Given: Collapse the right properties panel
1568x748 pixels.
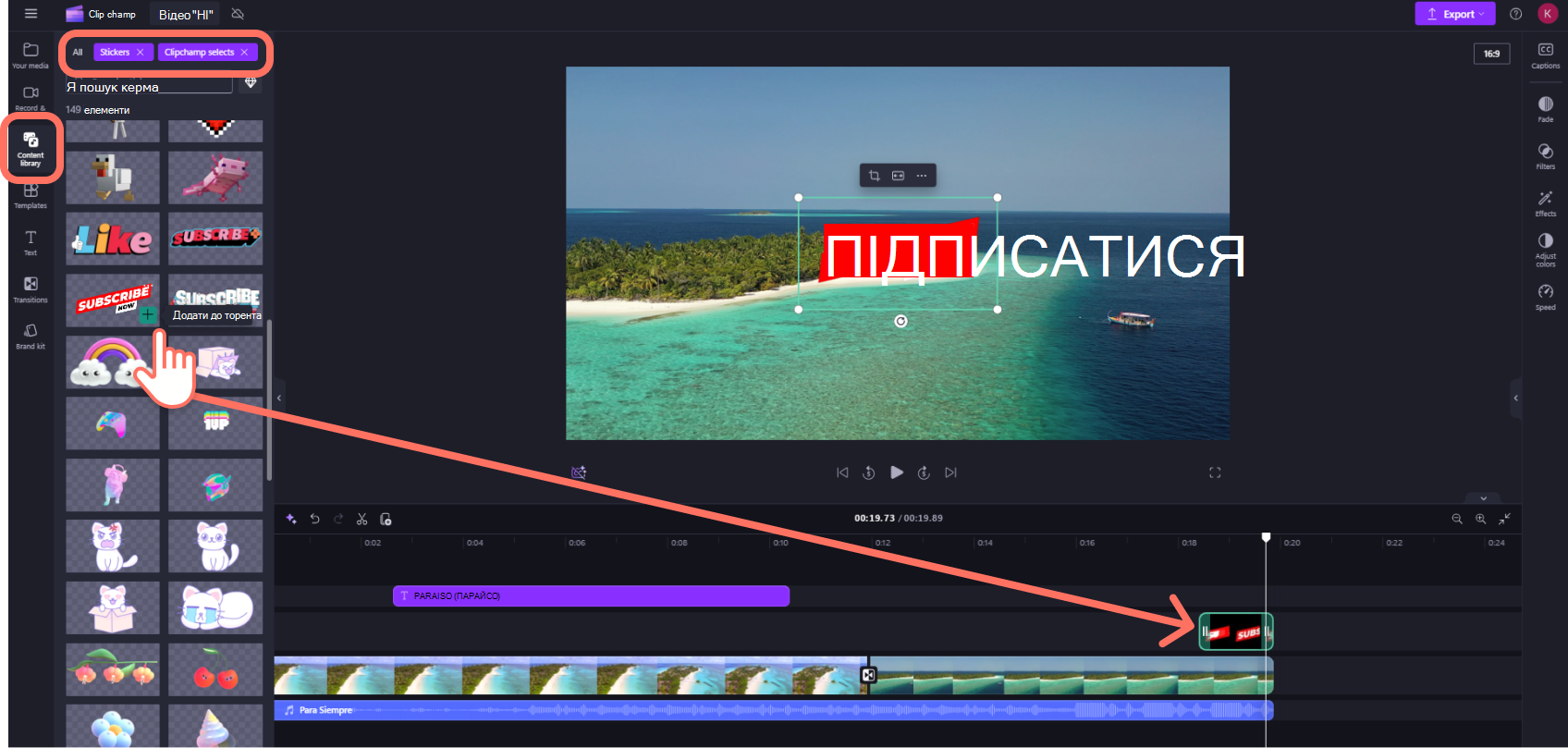Looking at the screenshot, I should pos(1515,399).
